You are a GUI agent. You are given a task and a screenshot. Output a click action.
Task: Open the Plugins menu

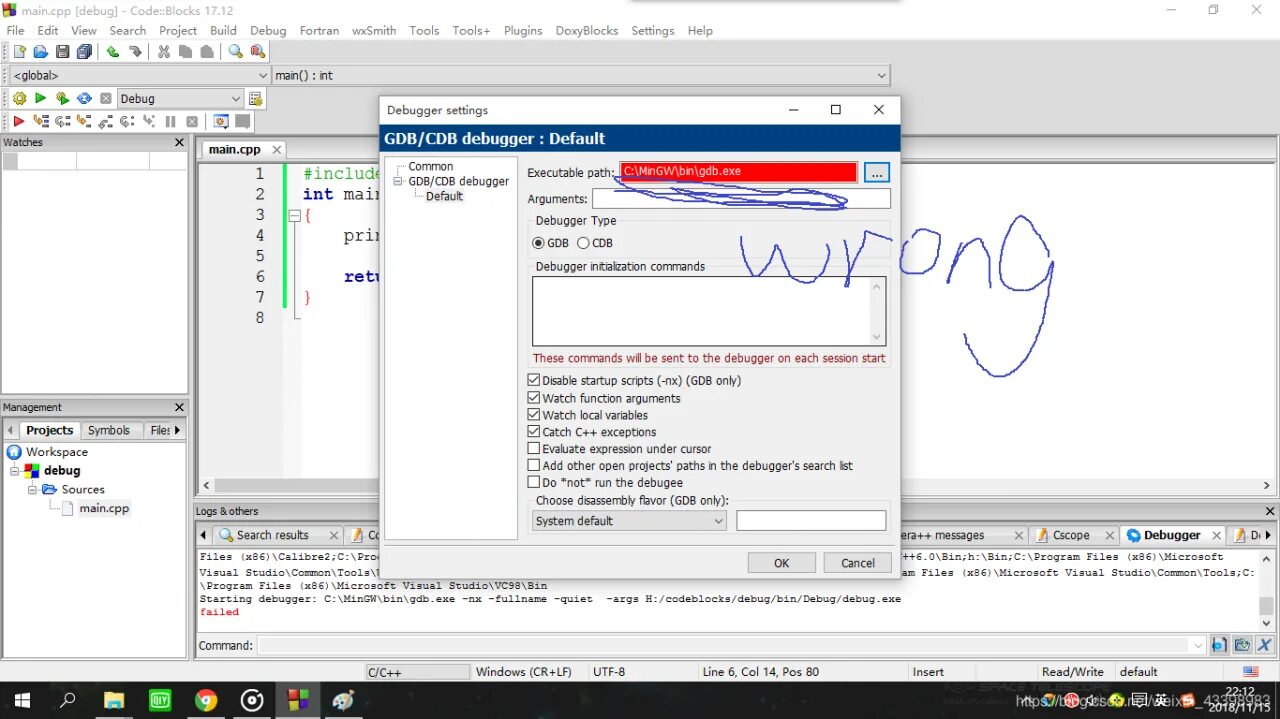coord(523,30)
